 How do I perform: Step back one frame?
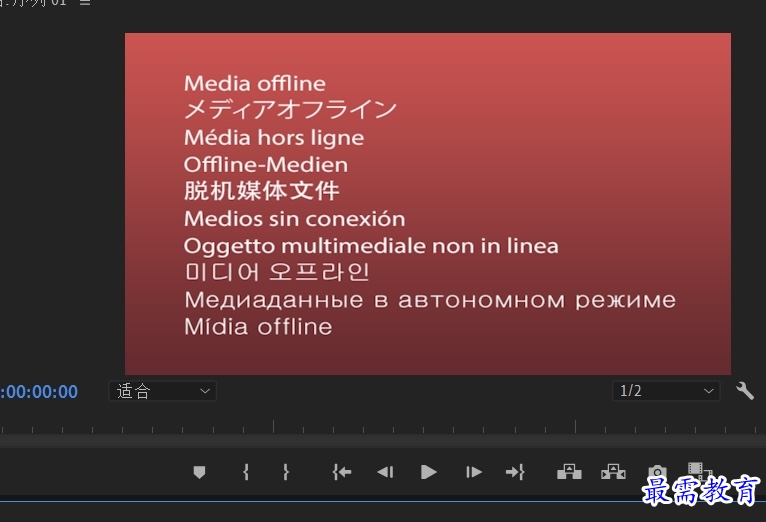[385, 472]
